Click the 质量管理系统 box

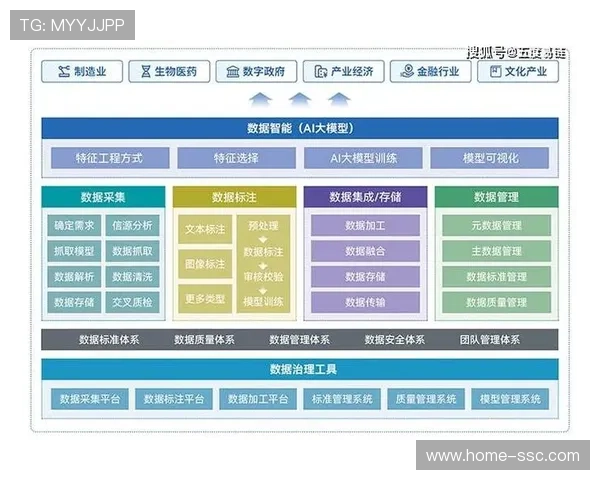tap(426, 399)
